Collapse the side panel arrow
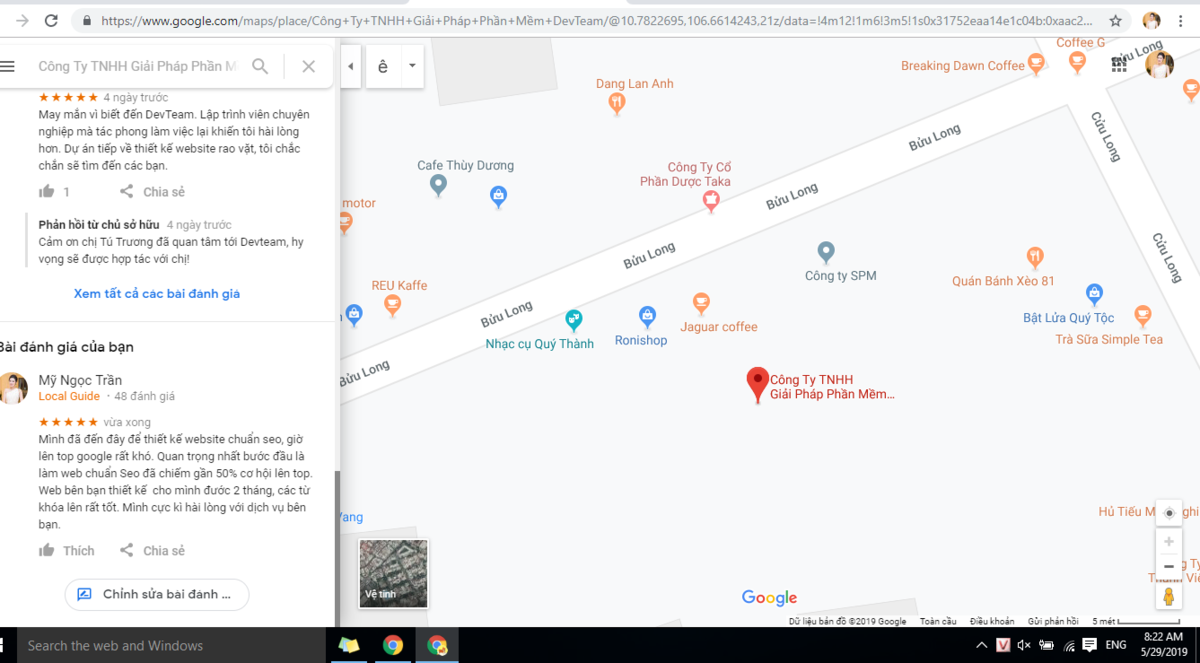Image resolution: width=1200 pixels, height=663 pixels. coord(350,67)
